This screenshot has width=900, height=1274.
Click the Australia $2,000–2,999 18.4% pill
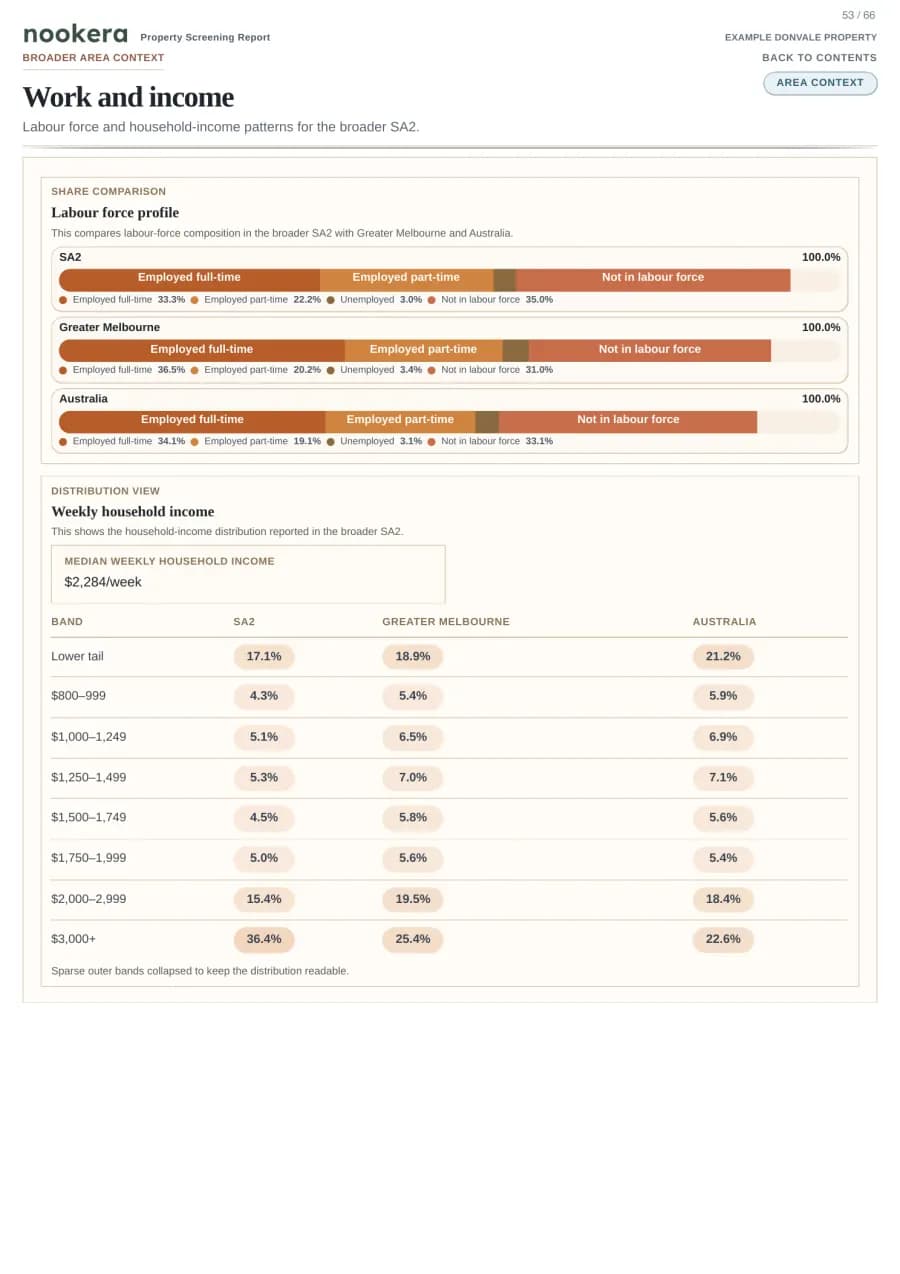(x=723, y=899)
